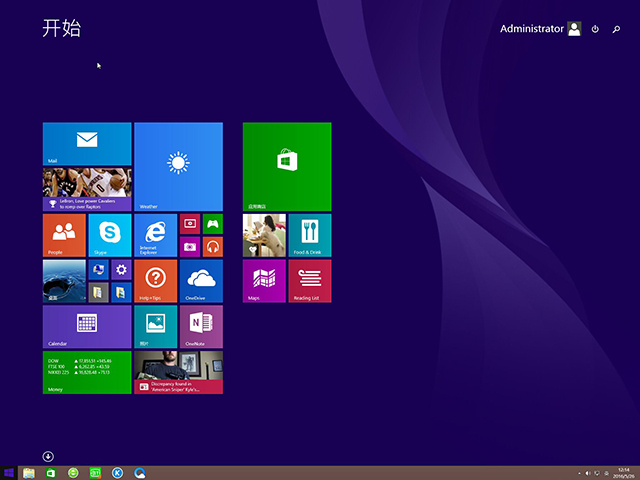Open the small orange Music headphones tile
This screenshot has width=640, height=480.
213,247
